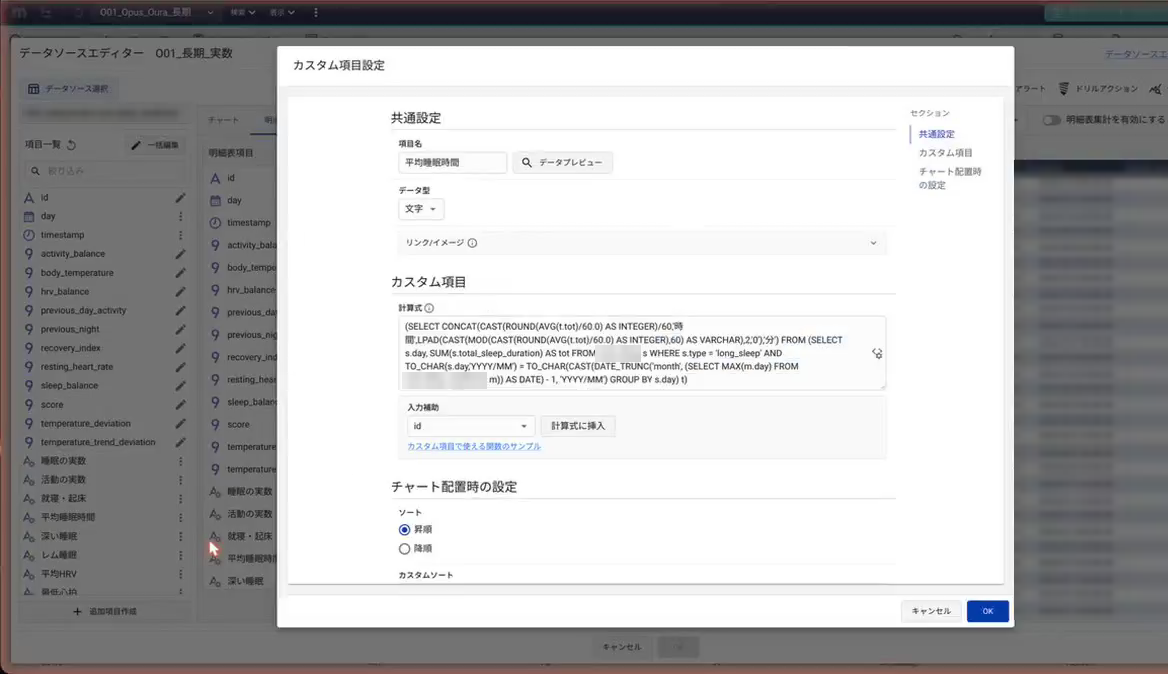Image resolution: width=1168 pixels, height=674 pixels.
Task: Edit activity_balance with its pencil icon
Action: coord(180,254)
